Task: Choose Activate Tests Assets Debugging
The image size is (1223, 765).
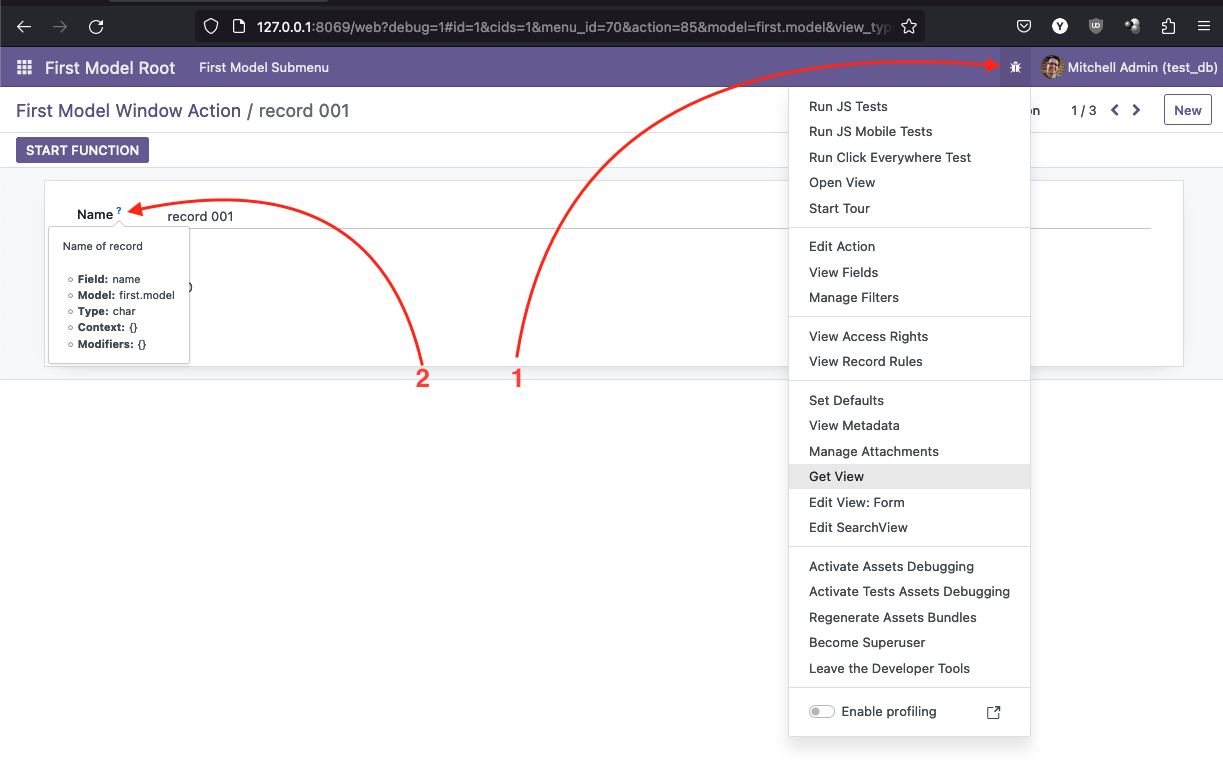Action: point(909,591)
